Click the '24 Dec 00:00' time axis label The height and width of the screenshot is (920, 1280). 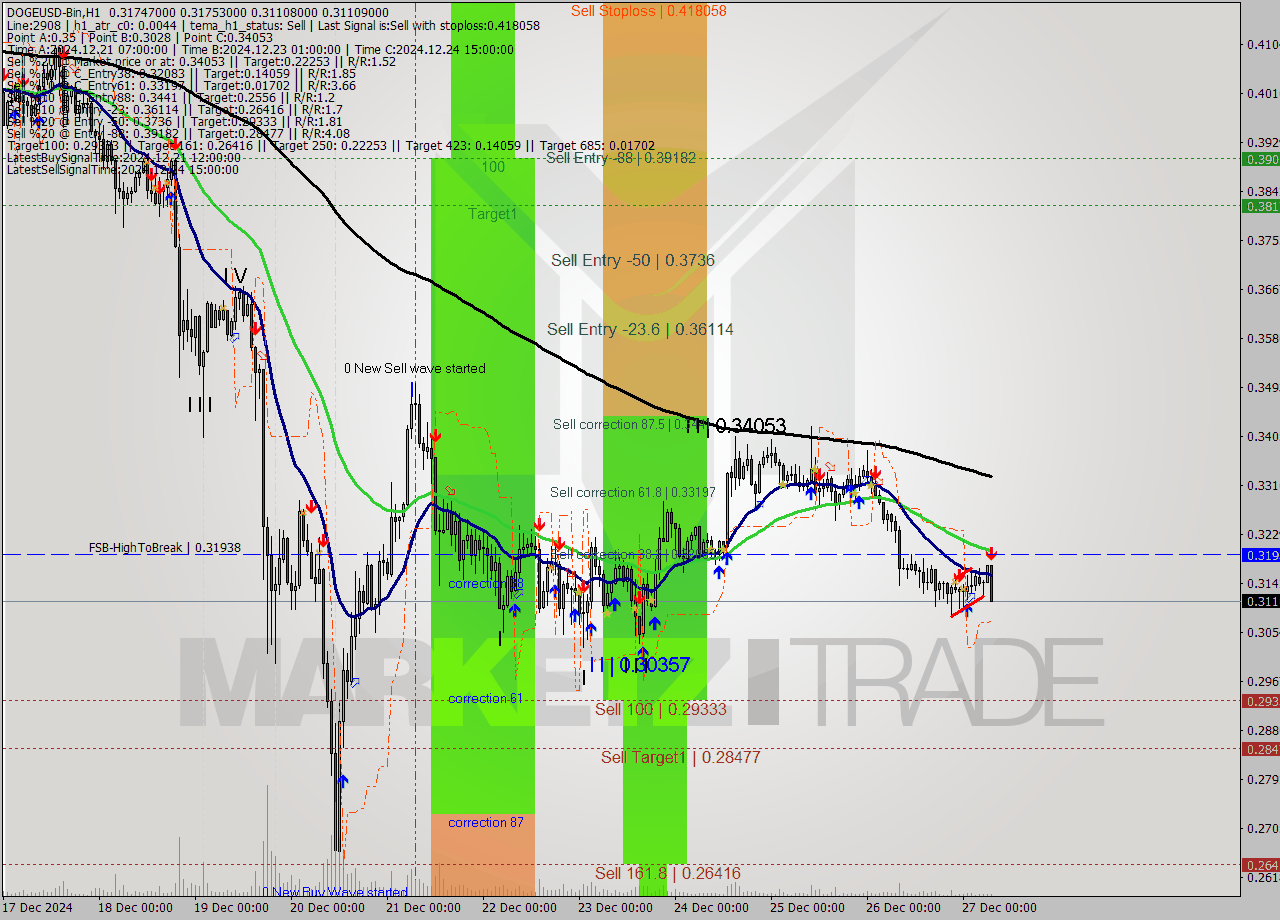[x=710, y=908]
